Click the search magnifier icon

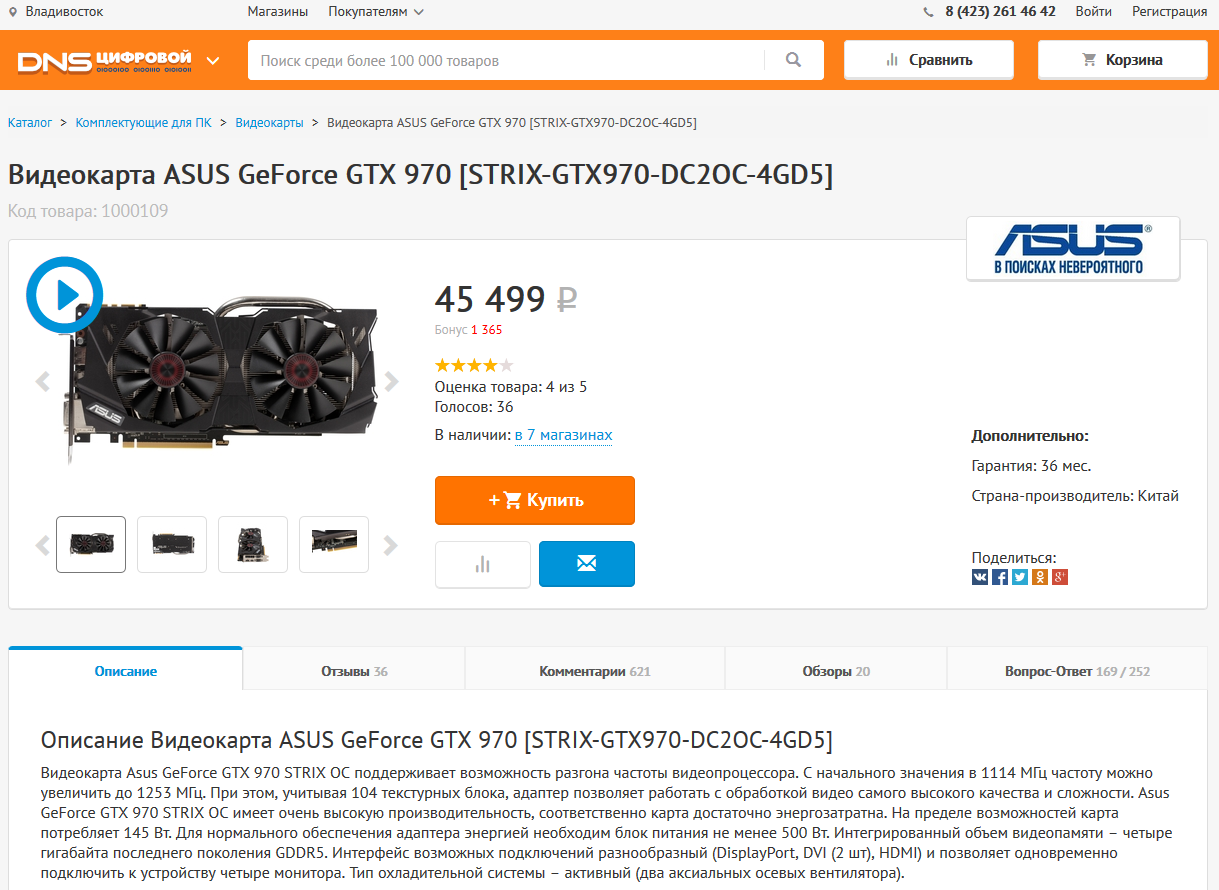pyautogui.click(x=793, y=60)
